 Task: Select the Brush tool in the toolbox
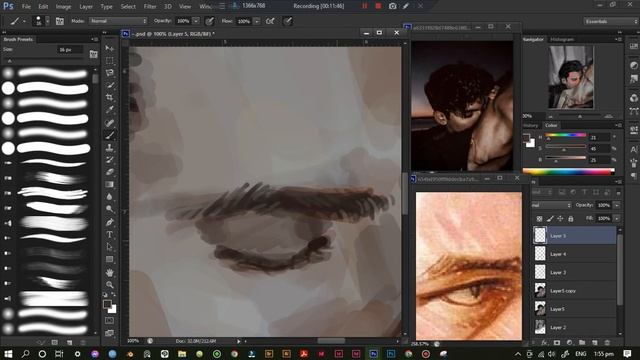[x=109, y=135]
